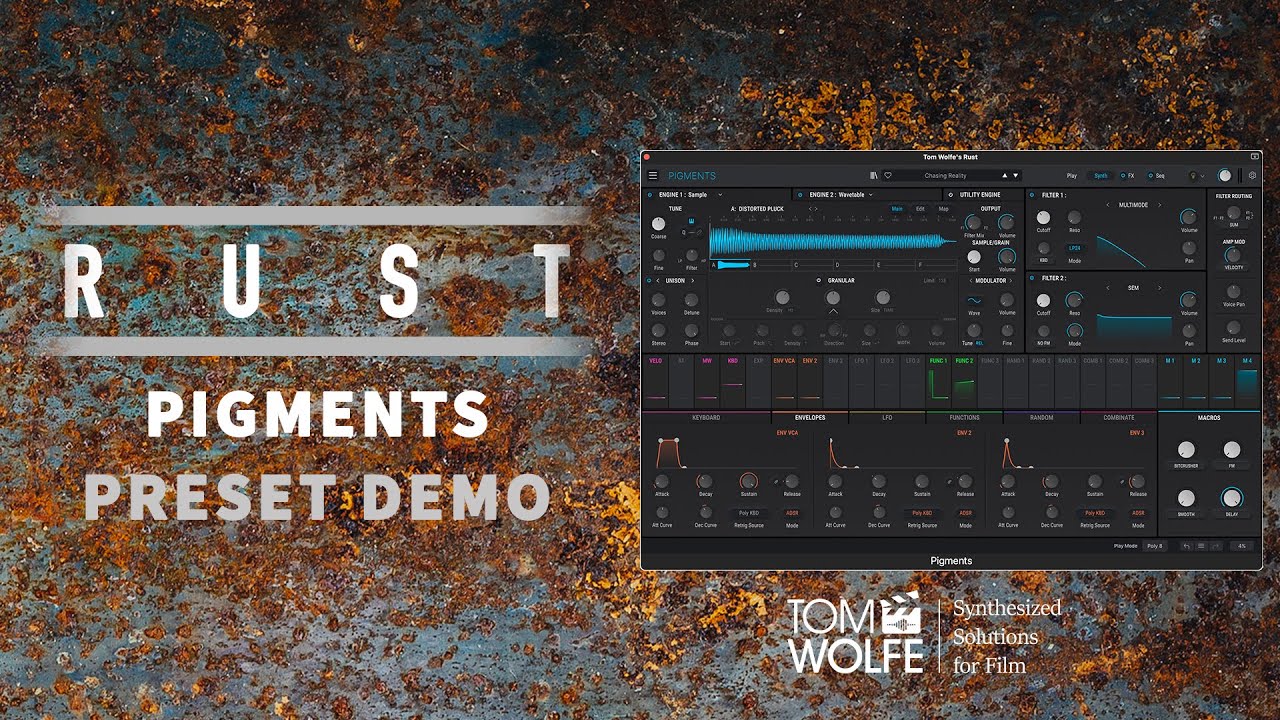Favorite the preset with the heart icon
The width and height of the screenshot is (1280, 720).
888,176
